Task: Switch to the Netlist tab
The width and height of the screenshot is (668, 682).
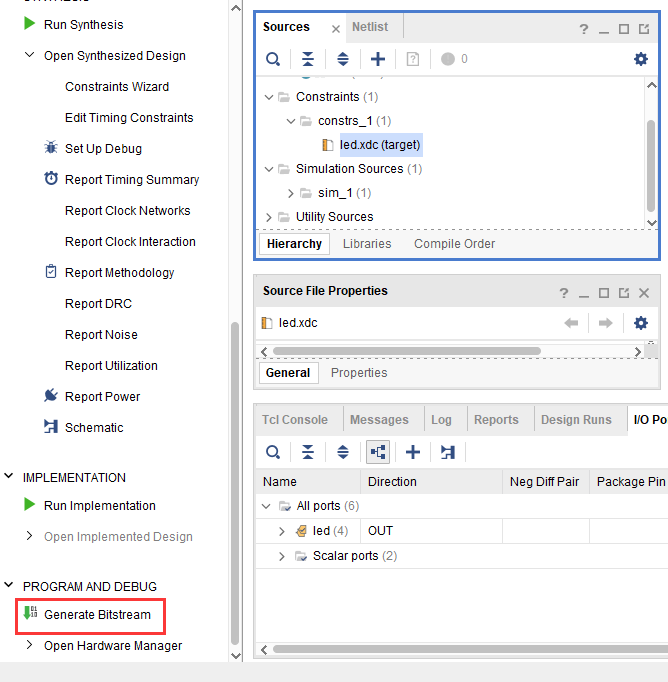Action: (370, 27)
